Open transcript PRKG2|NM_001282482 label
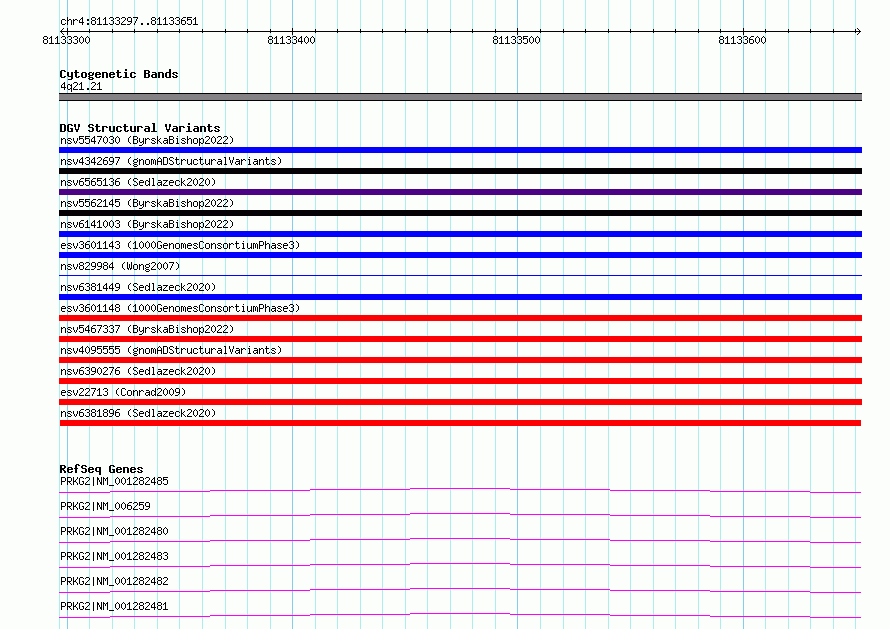Screen dimensions: 890x629 114,581
